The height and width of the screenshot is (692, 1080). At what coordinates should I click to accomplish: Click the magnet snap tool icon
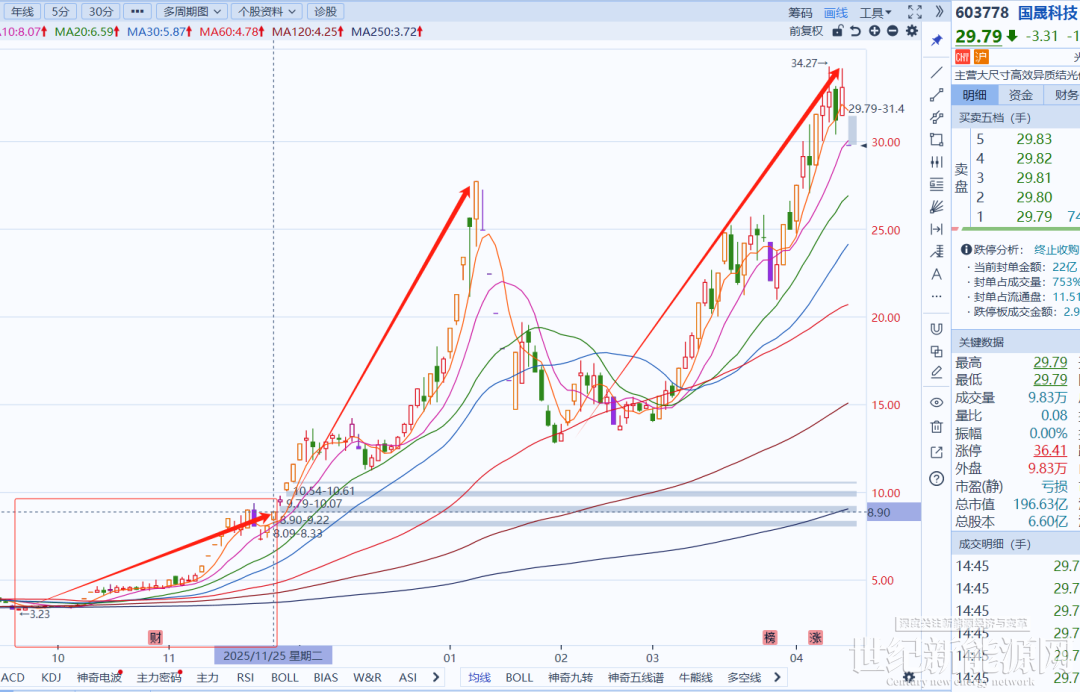(x=937, y=328)
